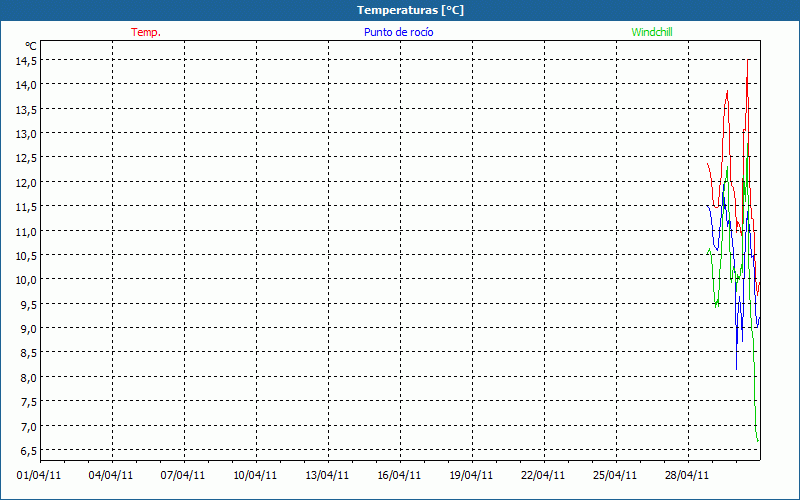Click the 6,5 y-axis value
This screenshot has width=800, height=500.
coord(29,451)
